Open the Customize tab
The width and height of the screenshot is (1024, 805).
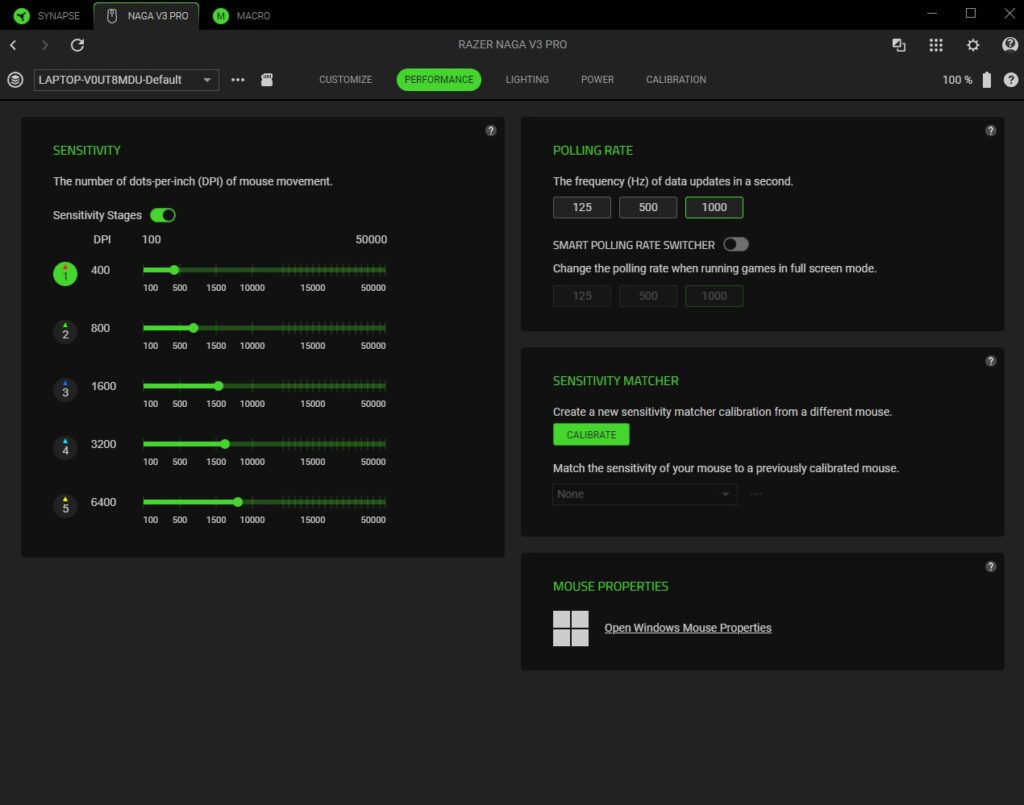click(345, 80)
